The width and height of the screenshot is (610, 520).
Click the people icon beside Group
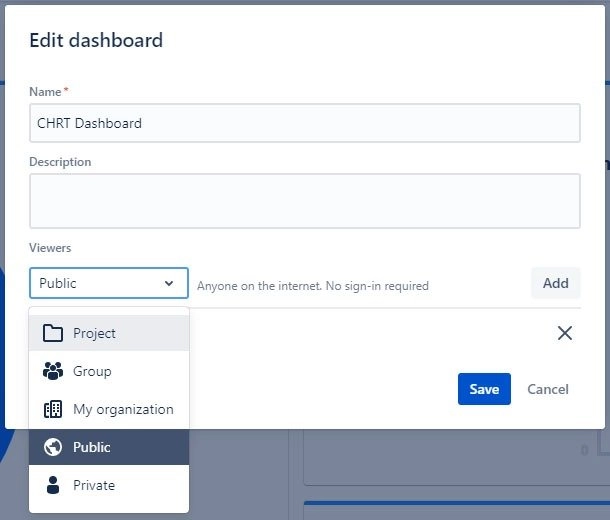53,371
